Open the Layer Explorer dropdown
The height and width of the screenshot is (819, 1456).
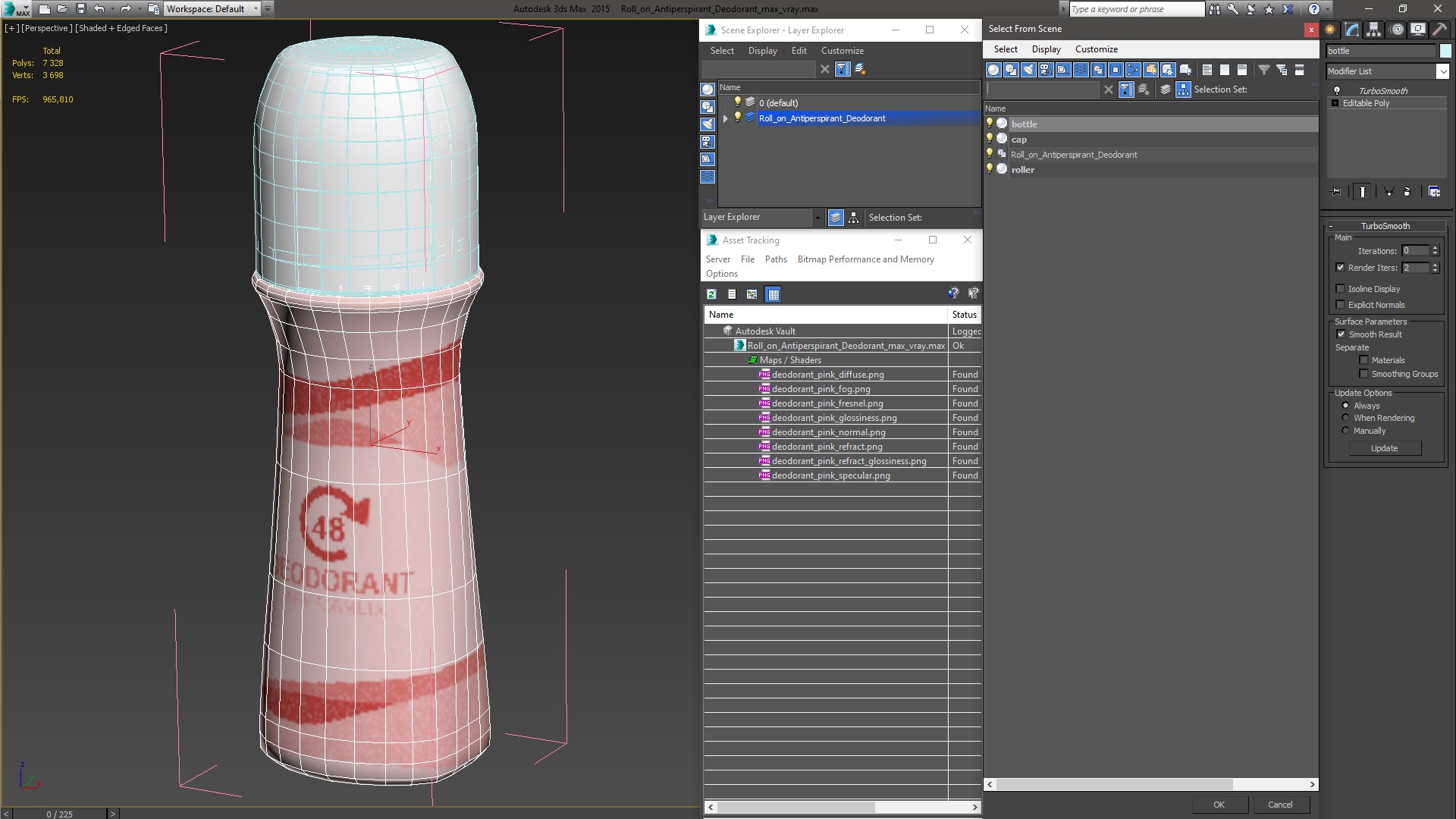(x=817, y=218)
